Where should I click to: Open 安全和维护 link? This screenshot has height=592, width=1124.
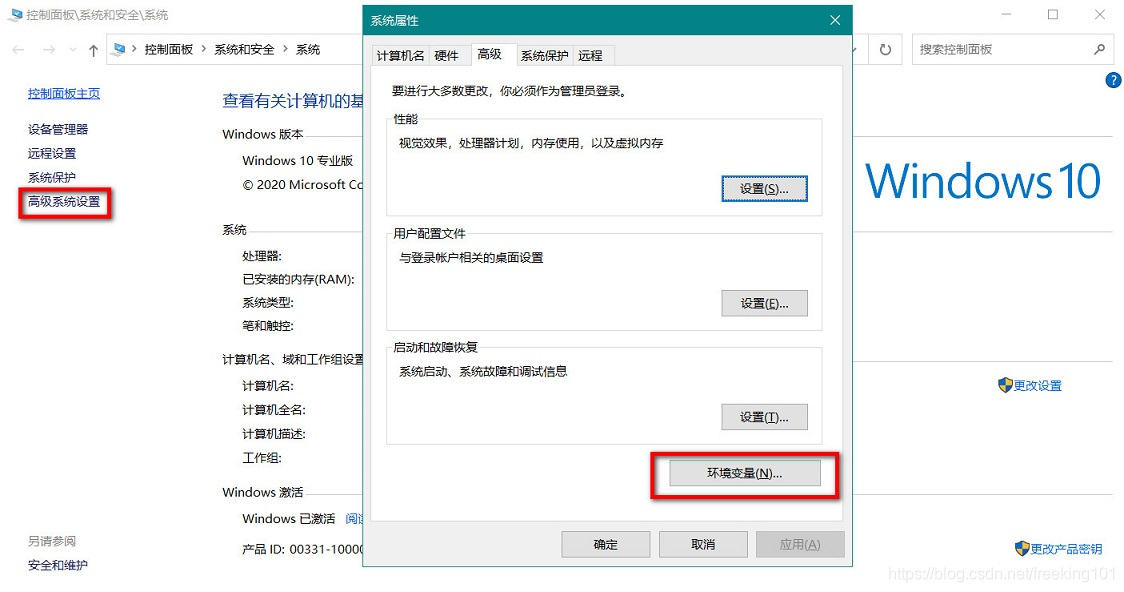pos(57,565)
